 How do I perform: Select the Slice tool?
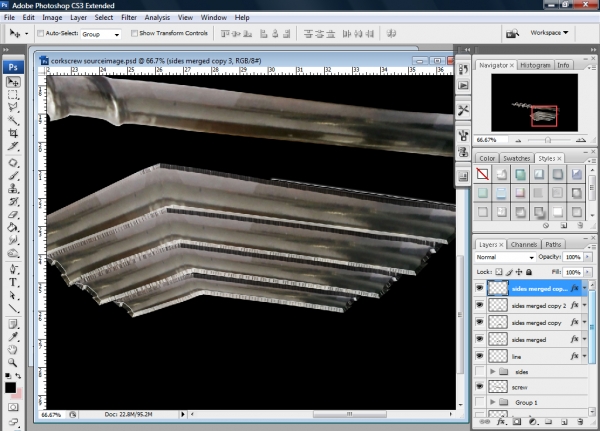tap(13, 146)
